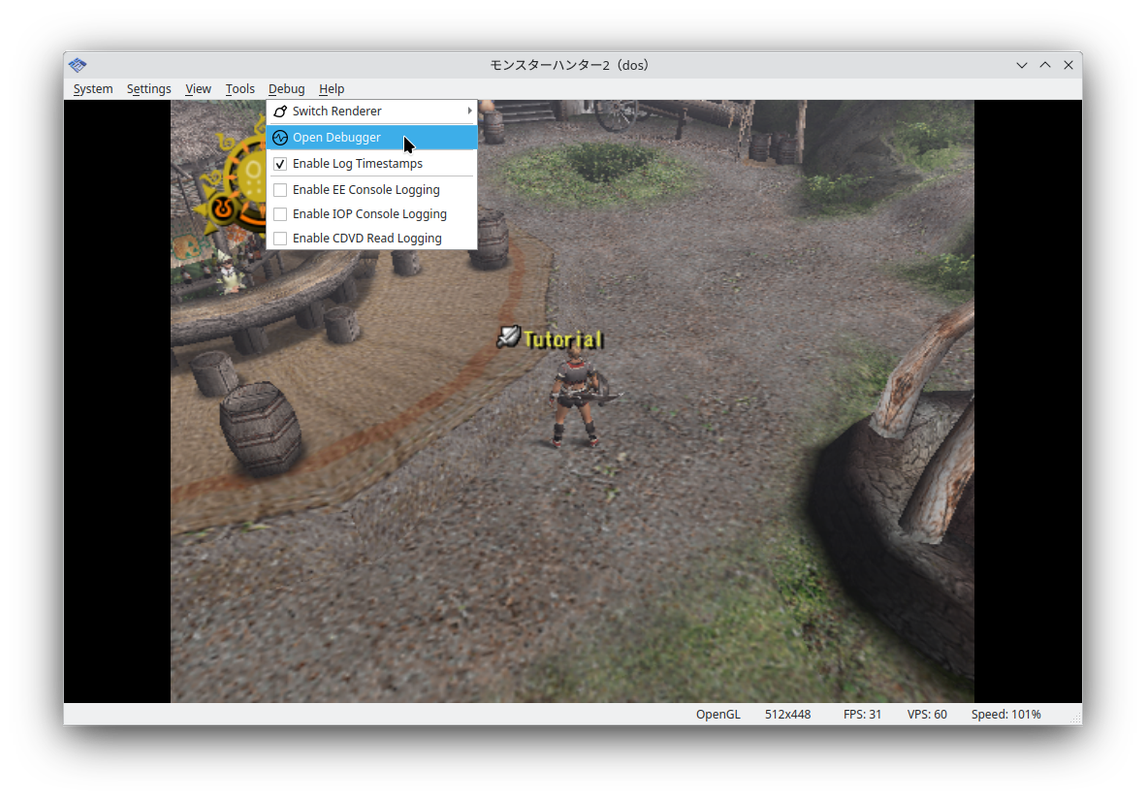This screenshot has height=800, width=1146.
Task: Close the emulator window
Action: [x=1069, y=65]
